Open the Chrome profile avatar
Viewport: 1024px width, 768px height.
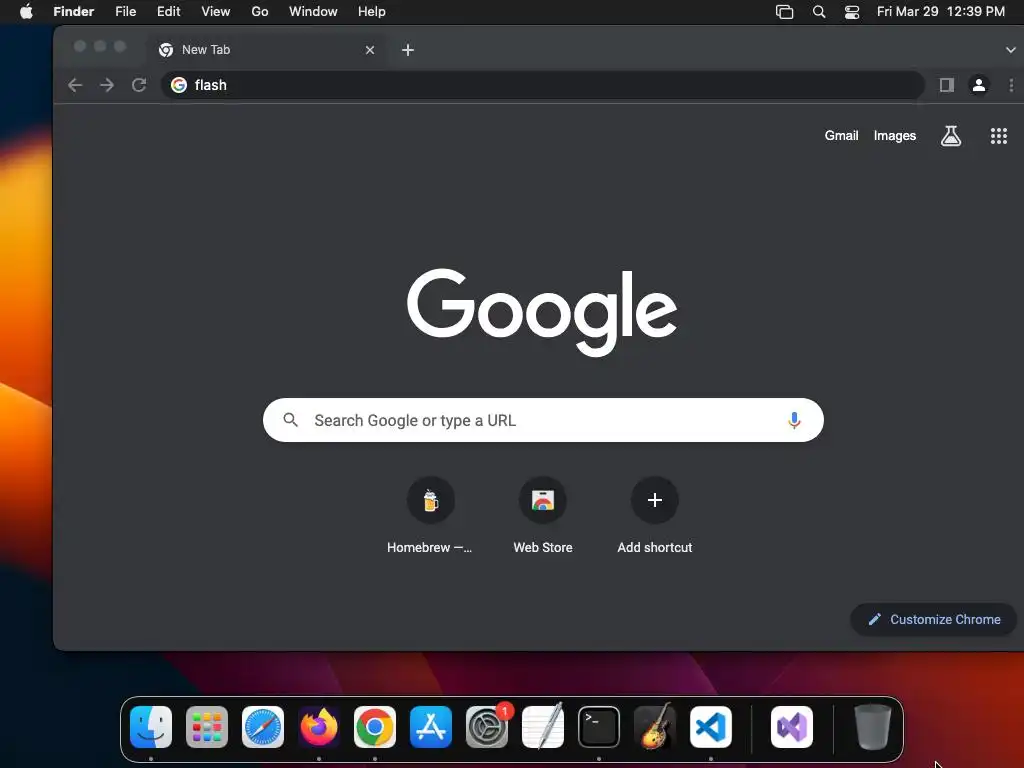click(979, 85)
